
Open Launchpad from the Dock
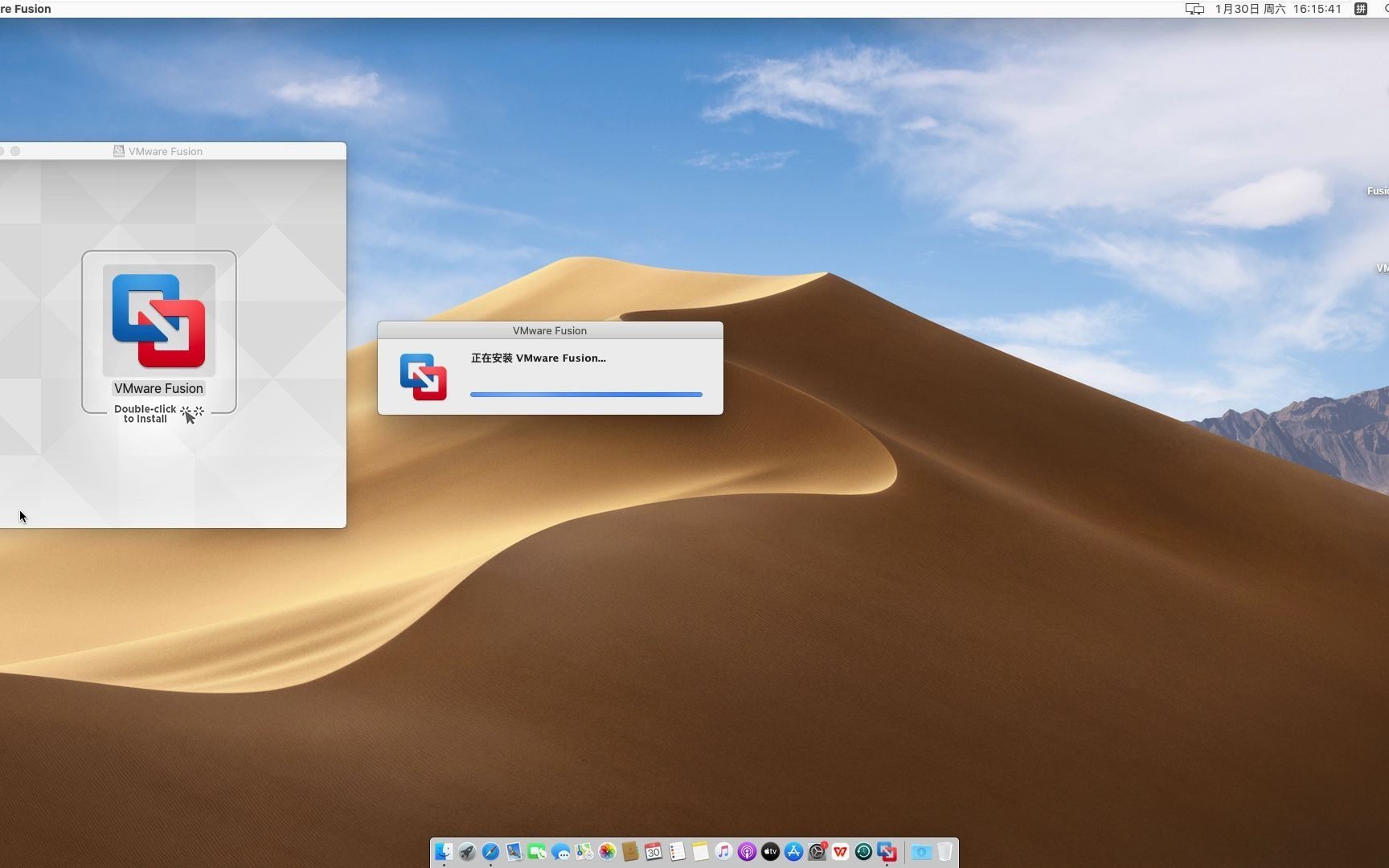click(467, 852)
